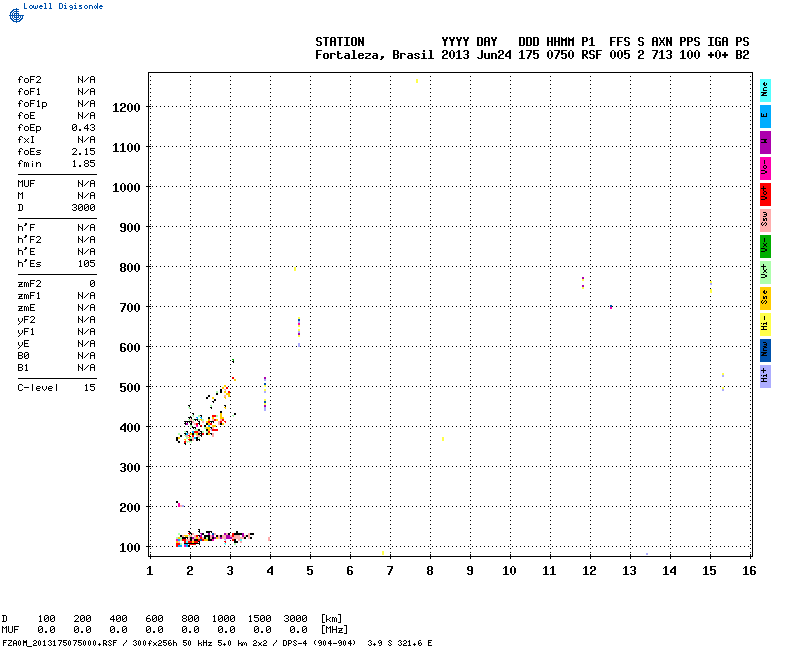Select the B1 parameter label

23,368
